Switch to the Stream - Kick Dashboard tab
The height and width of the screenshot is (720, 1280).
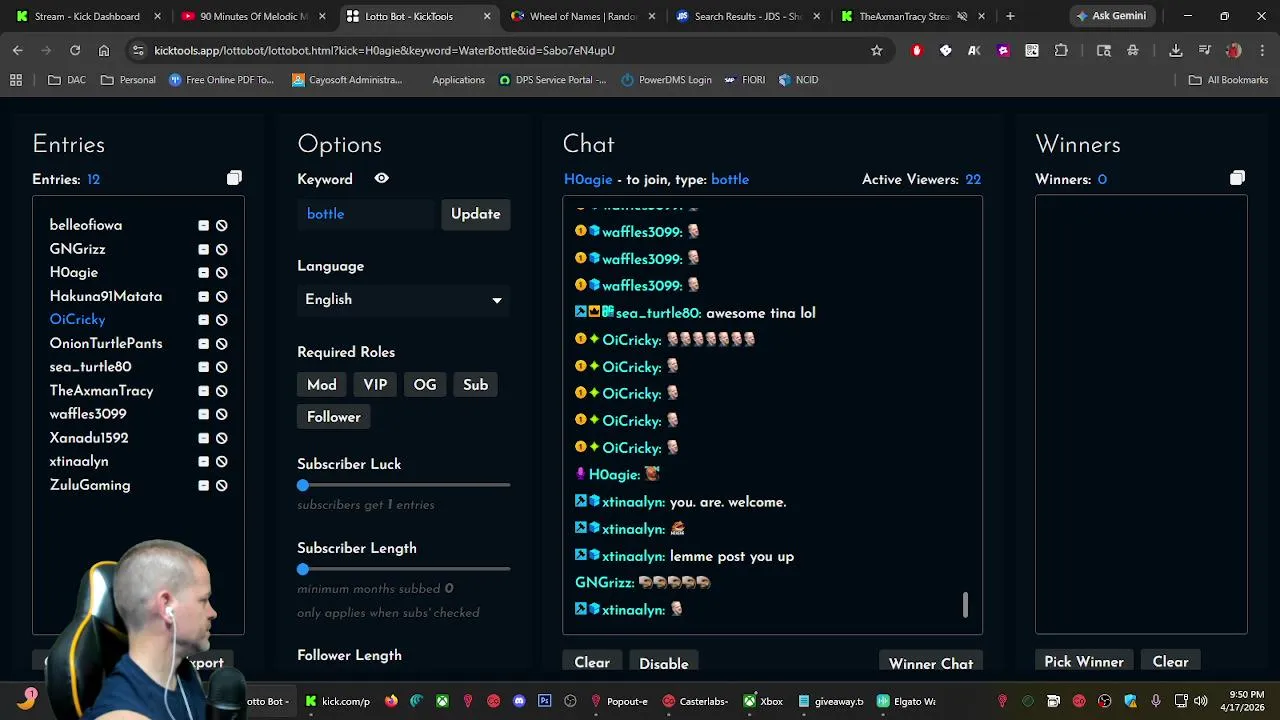click(x=87, y=16)
